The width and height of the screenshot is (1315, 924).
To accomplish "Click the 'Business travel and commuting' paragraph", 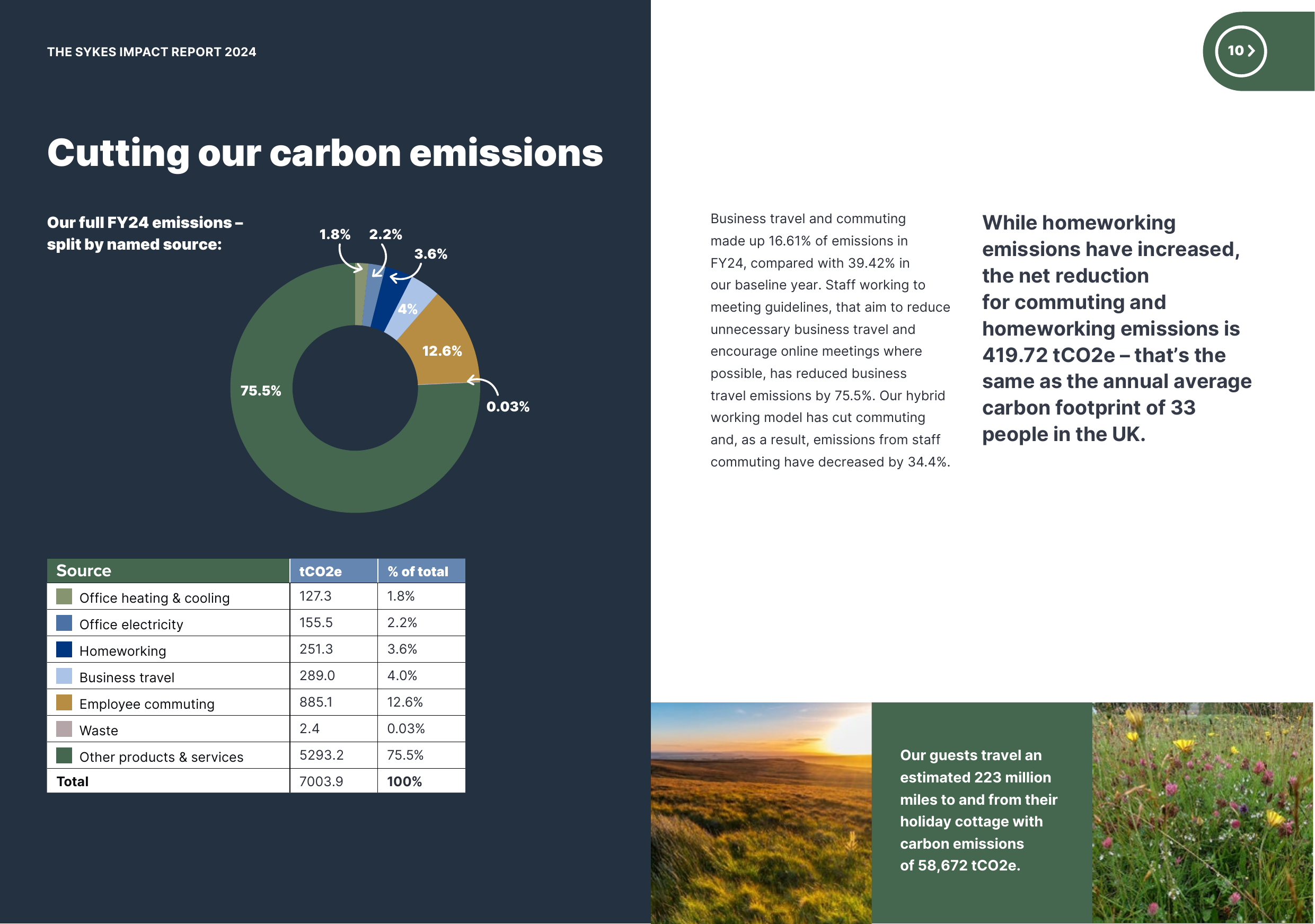I will point(831,340).
